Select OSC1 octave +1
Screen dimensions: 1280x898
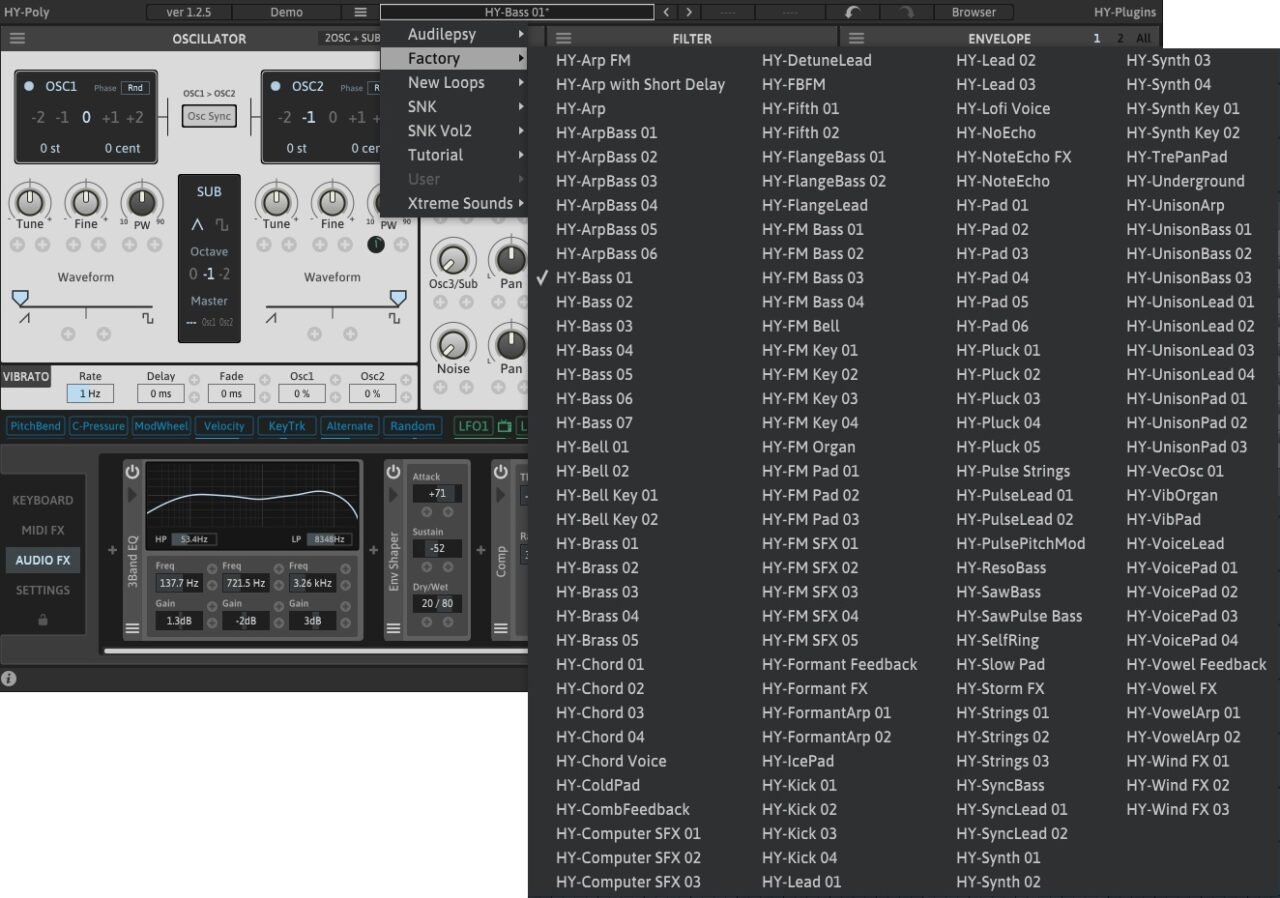110,118
